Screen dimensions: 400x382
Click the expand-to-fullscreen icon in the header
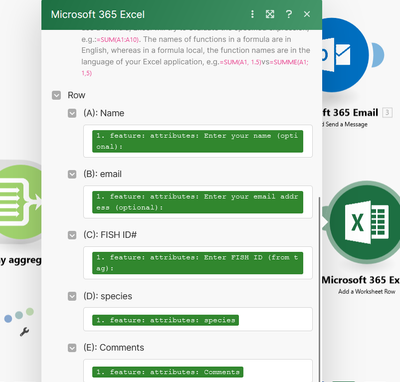coord(270,14)
